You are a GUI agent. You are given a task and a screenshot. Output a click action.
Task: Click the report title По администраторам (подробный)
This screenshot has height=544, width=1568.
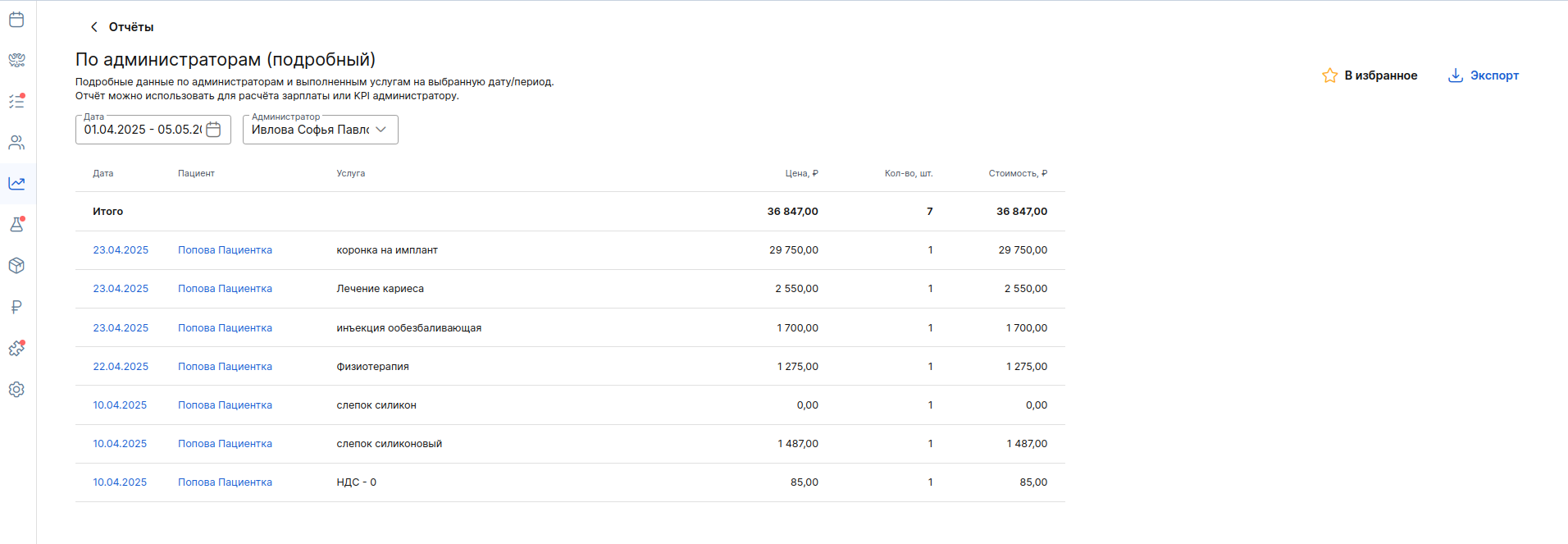pos(226,60)
